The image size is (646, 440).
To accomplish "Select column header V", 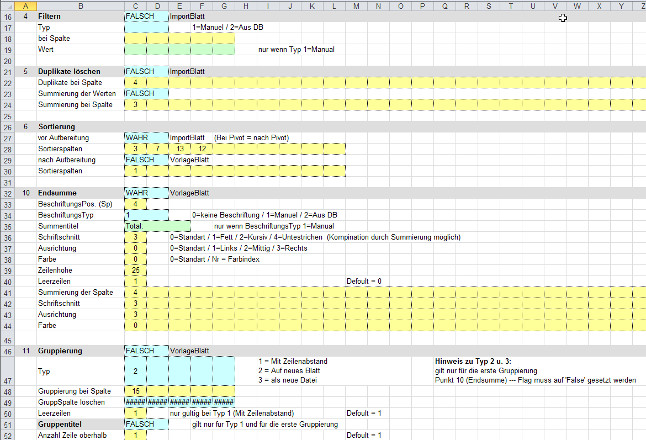I will pos(553,7).
